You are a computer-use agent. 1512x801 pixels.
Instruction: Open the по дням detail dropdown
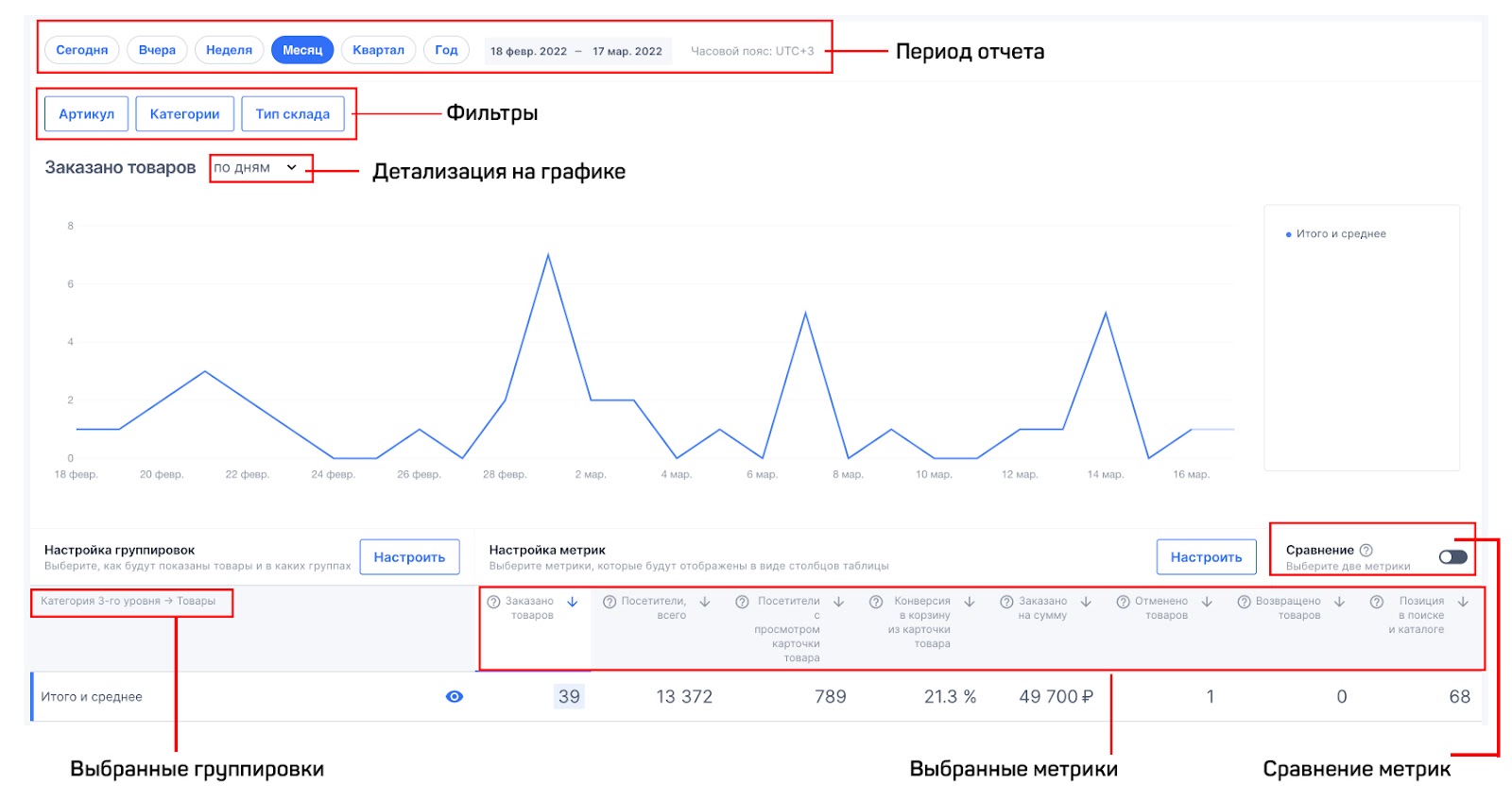pyautogui.click(x=255, y=168)
